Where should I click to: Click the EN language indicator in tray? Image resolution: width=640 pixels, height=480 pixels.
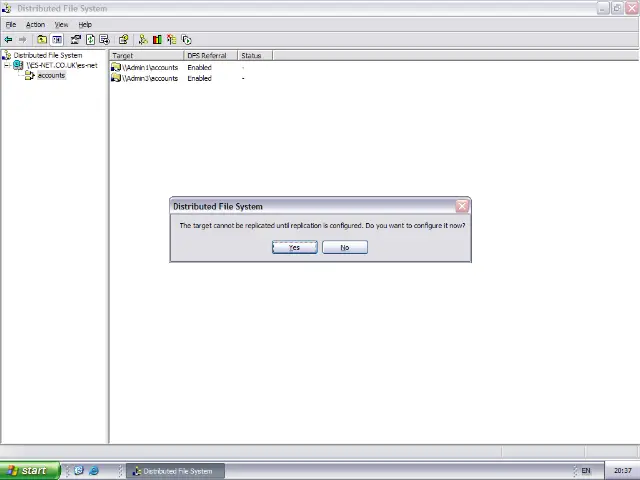coord(586,471)
